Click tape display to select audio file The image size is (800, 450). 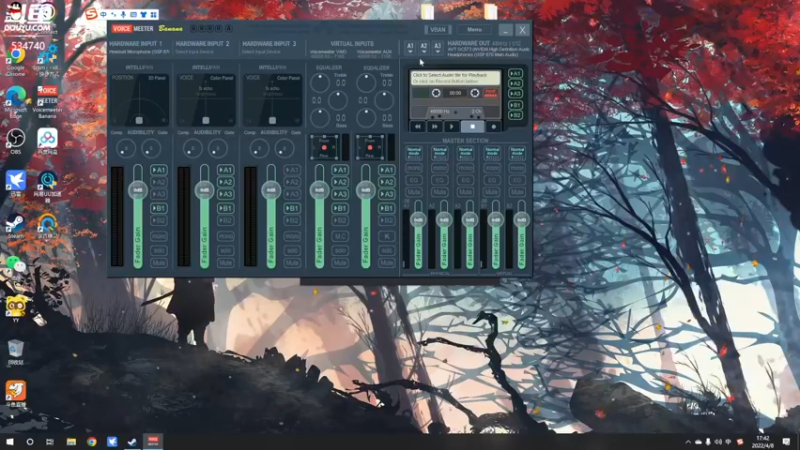coord(456,78)
